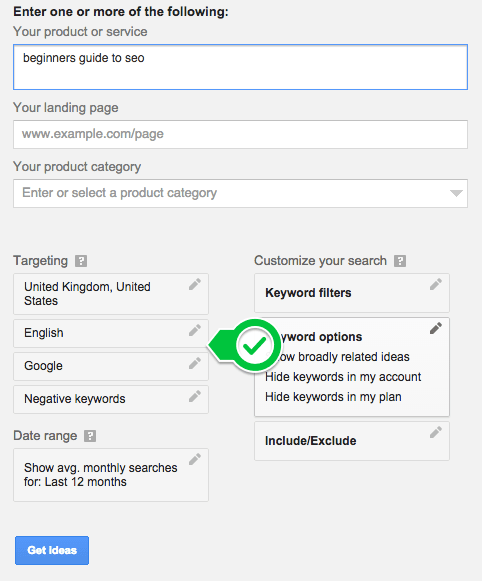Click pencil icon in Date range box

click(195, 459)
